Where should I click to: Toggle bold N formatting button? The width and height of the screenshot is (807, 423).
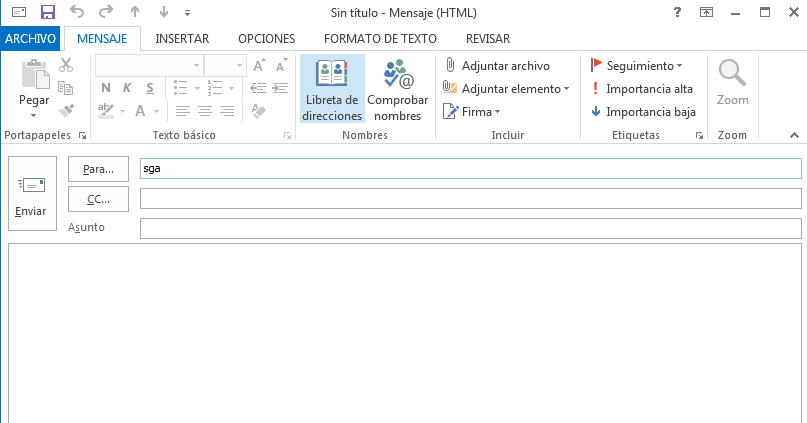(x=105, y=88)
